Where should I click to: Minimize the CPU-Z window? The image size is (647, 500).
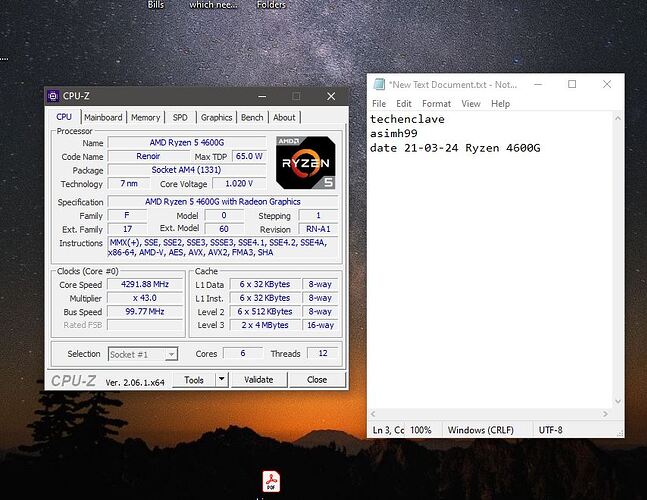point(262,96)
